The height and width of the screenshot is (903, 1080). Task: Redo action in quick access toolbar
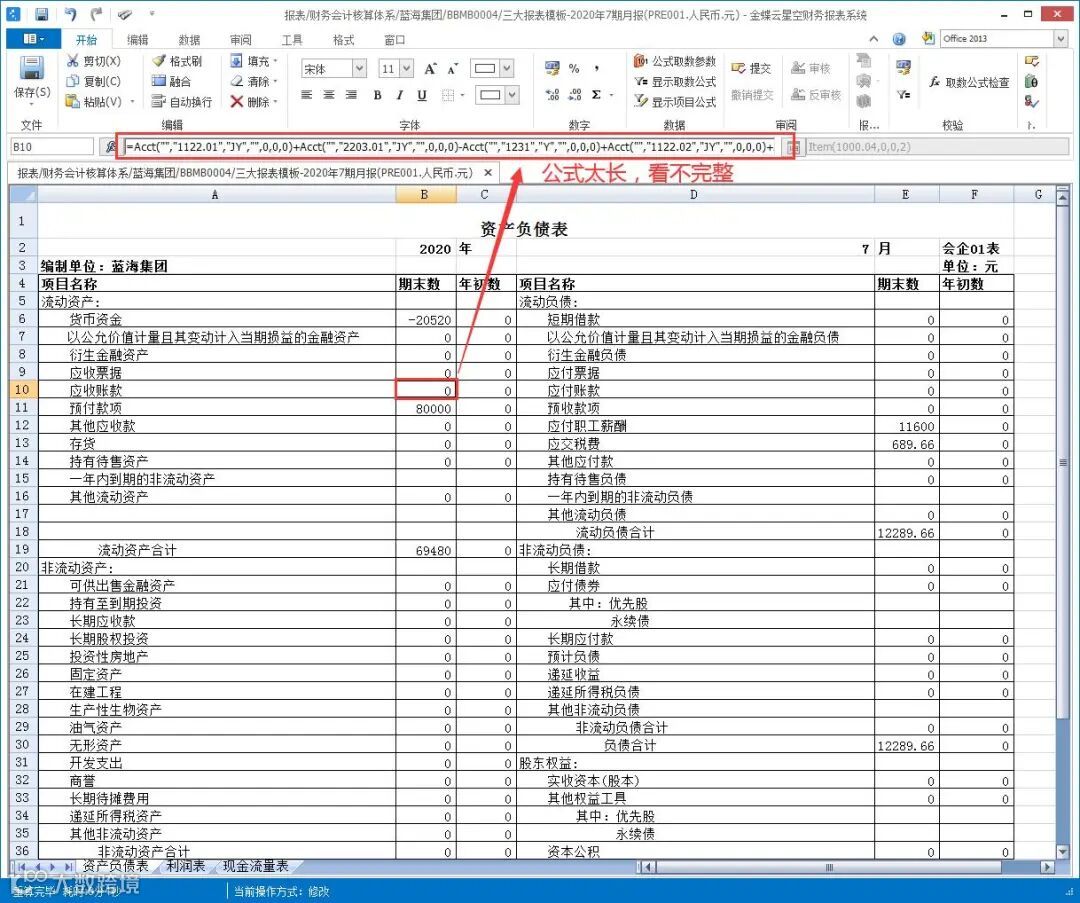[x=96, y=14]
